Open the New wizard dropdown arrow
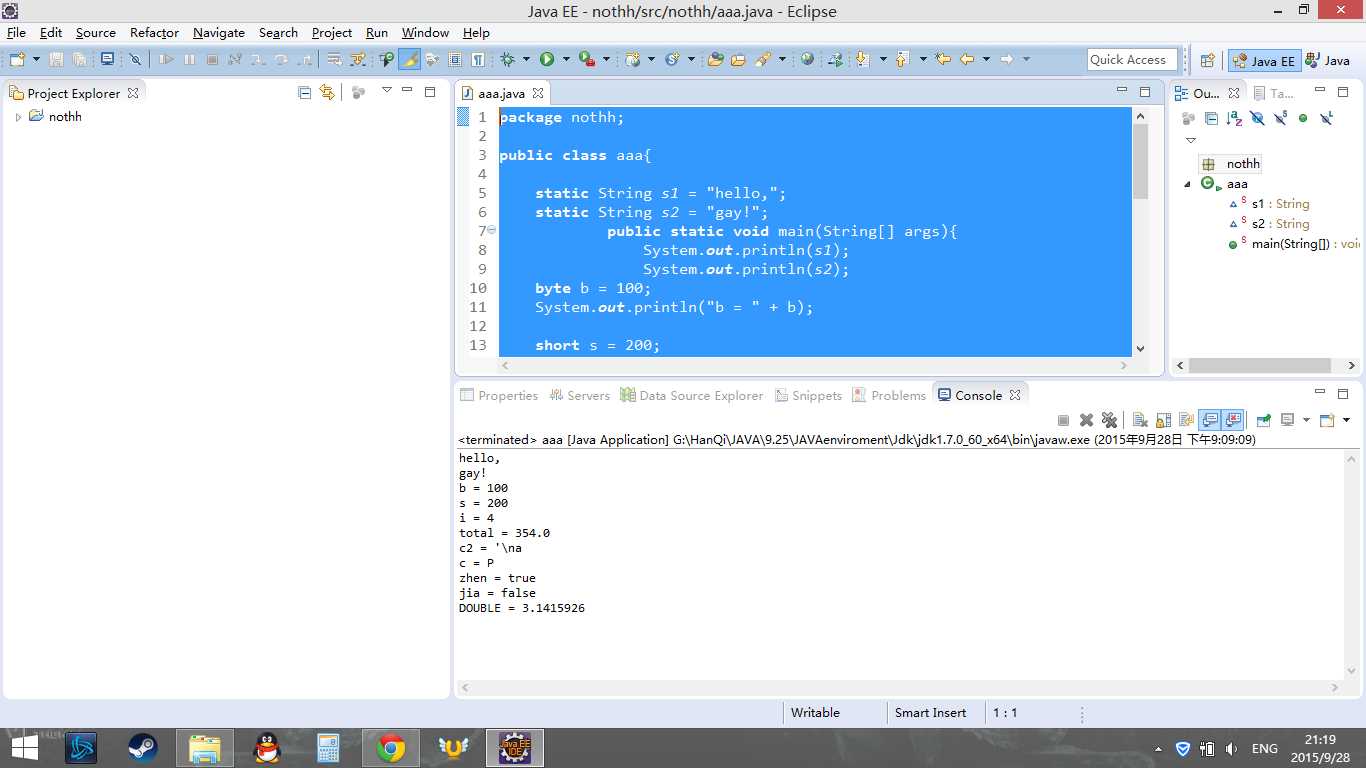Viewport: 1366px width, 768px height. coord(37,60)
